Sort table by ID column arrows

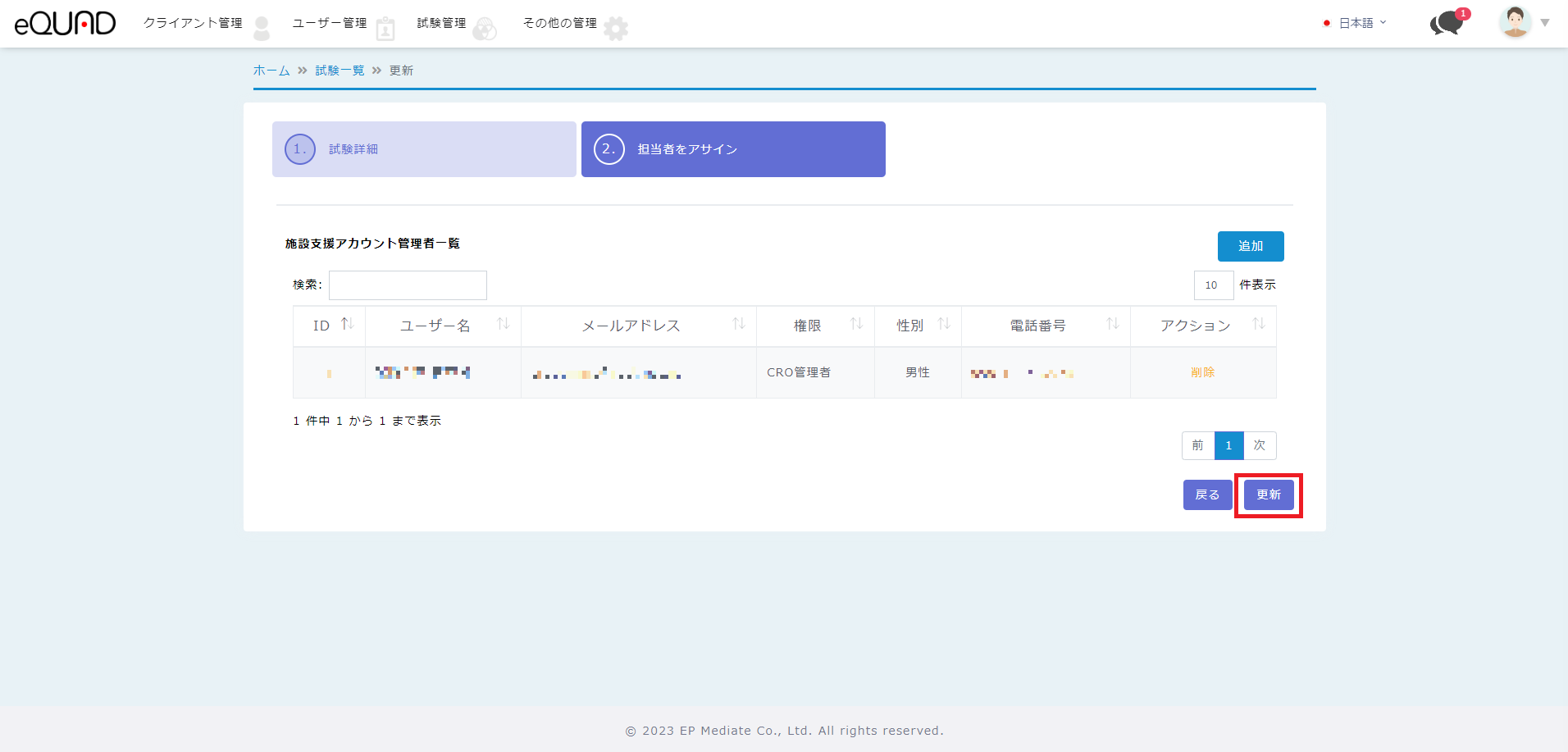pos(347,325)
